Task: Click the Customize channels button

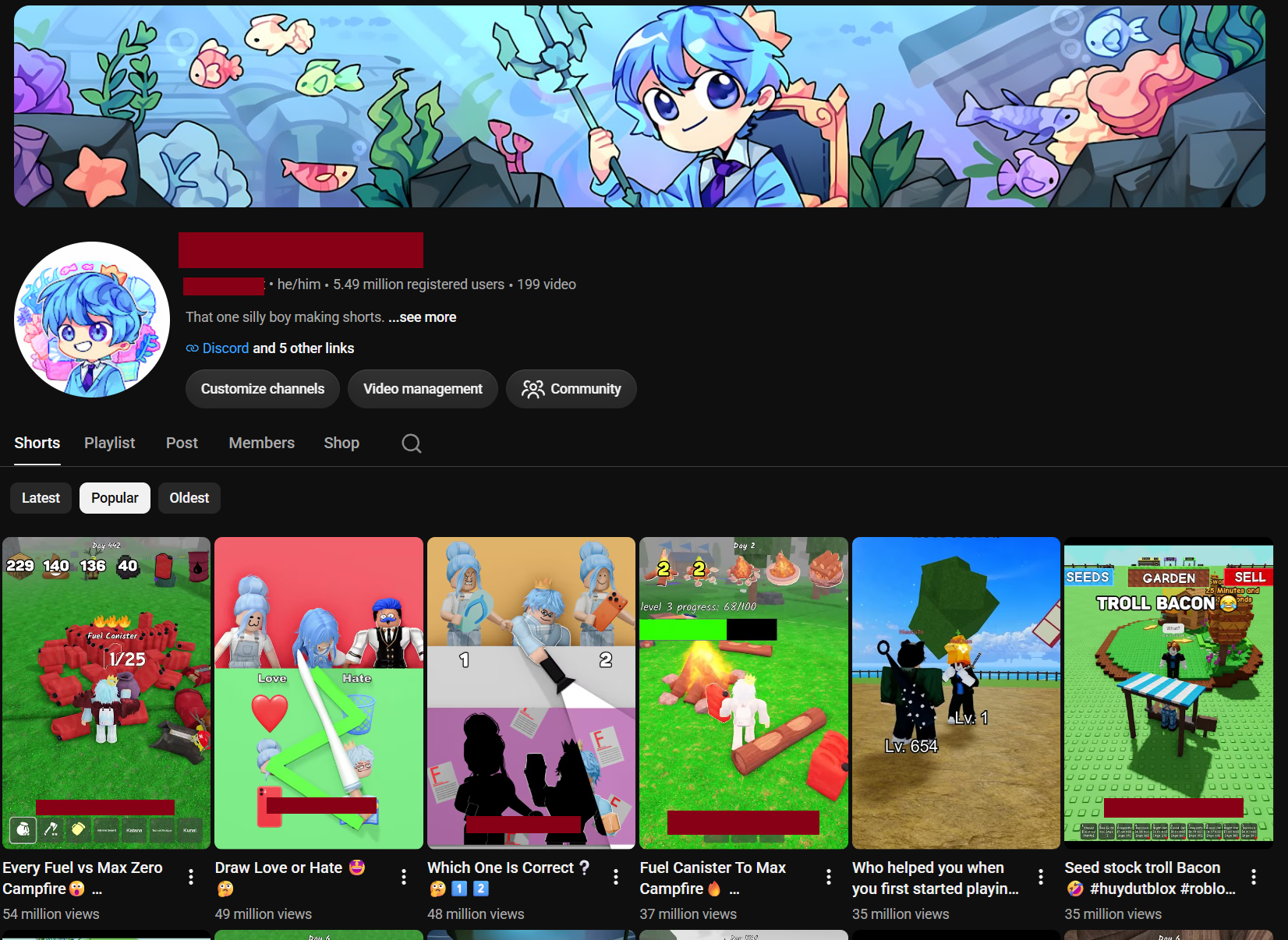Action: [263, 389]
